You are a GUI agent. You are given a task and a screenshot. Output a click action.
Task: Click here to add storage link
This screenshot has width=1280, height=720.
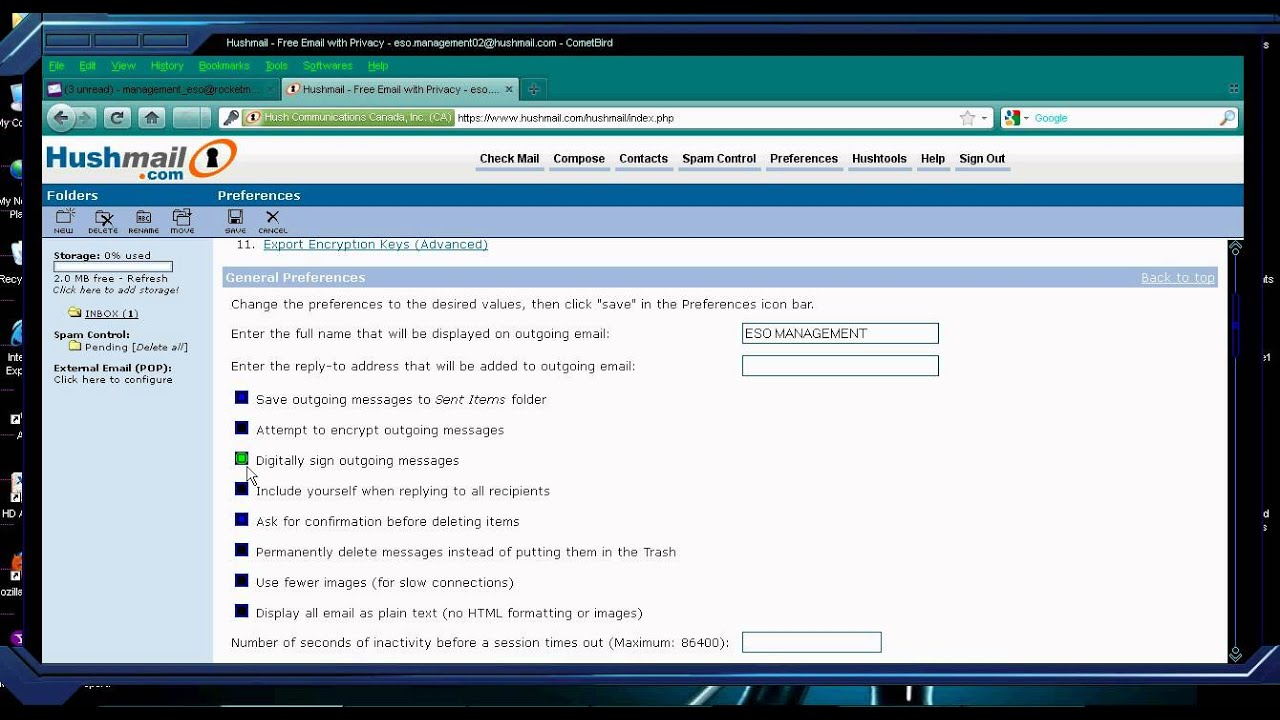[116, 290]
